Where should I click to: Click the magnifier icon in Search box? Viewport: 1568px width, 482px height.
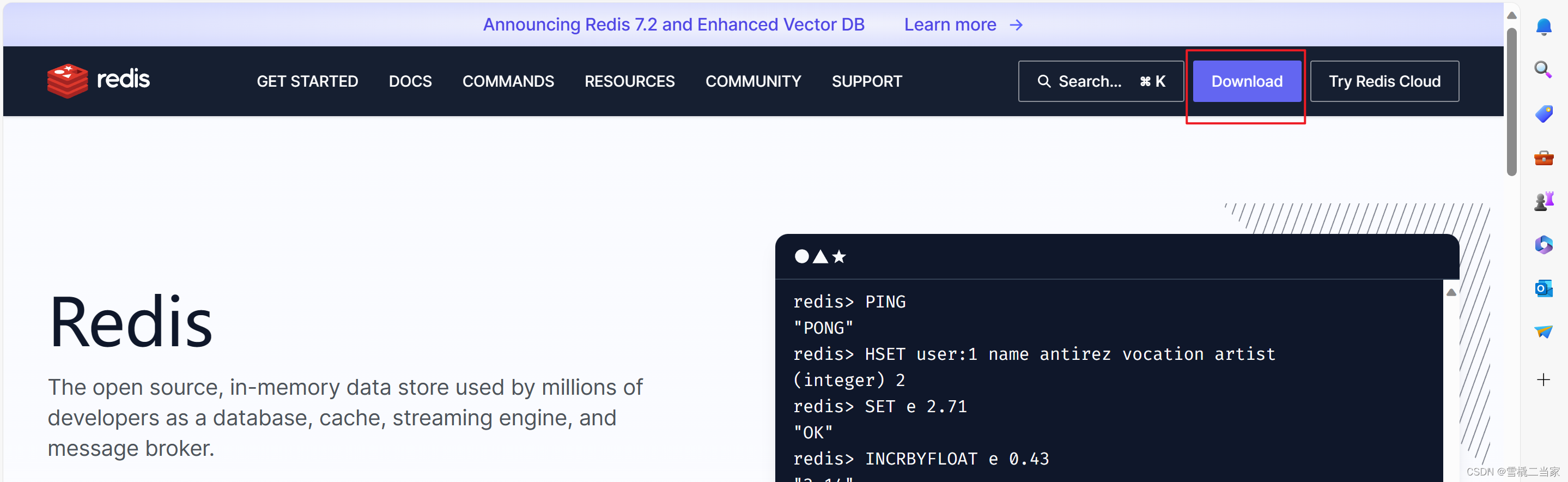[1044, 81]
